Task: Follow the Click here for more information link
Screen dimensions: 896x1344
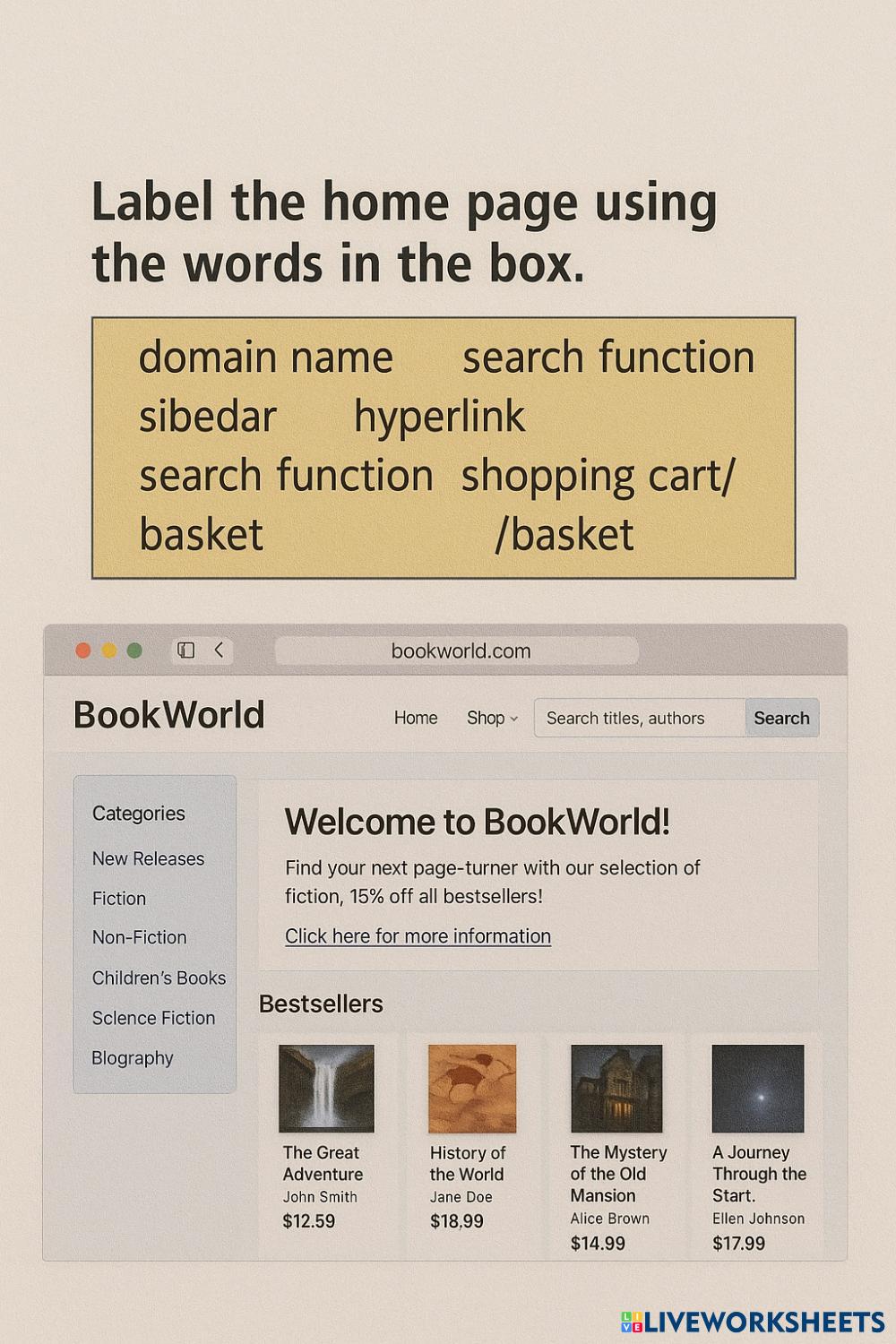Action: (418, 936)
